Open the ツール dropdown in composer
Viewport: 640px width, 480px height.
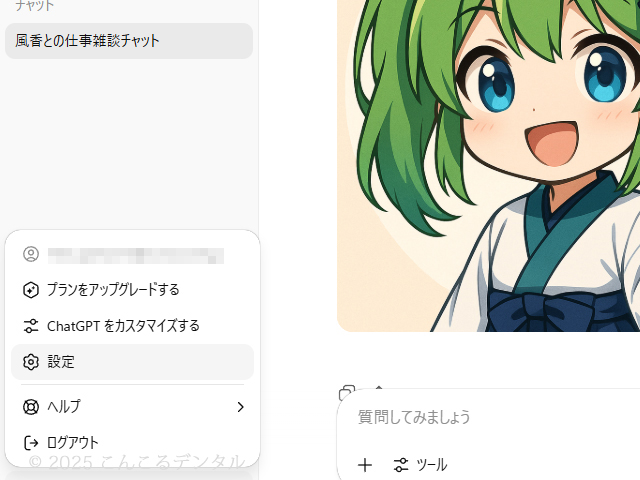coord(420,465)
